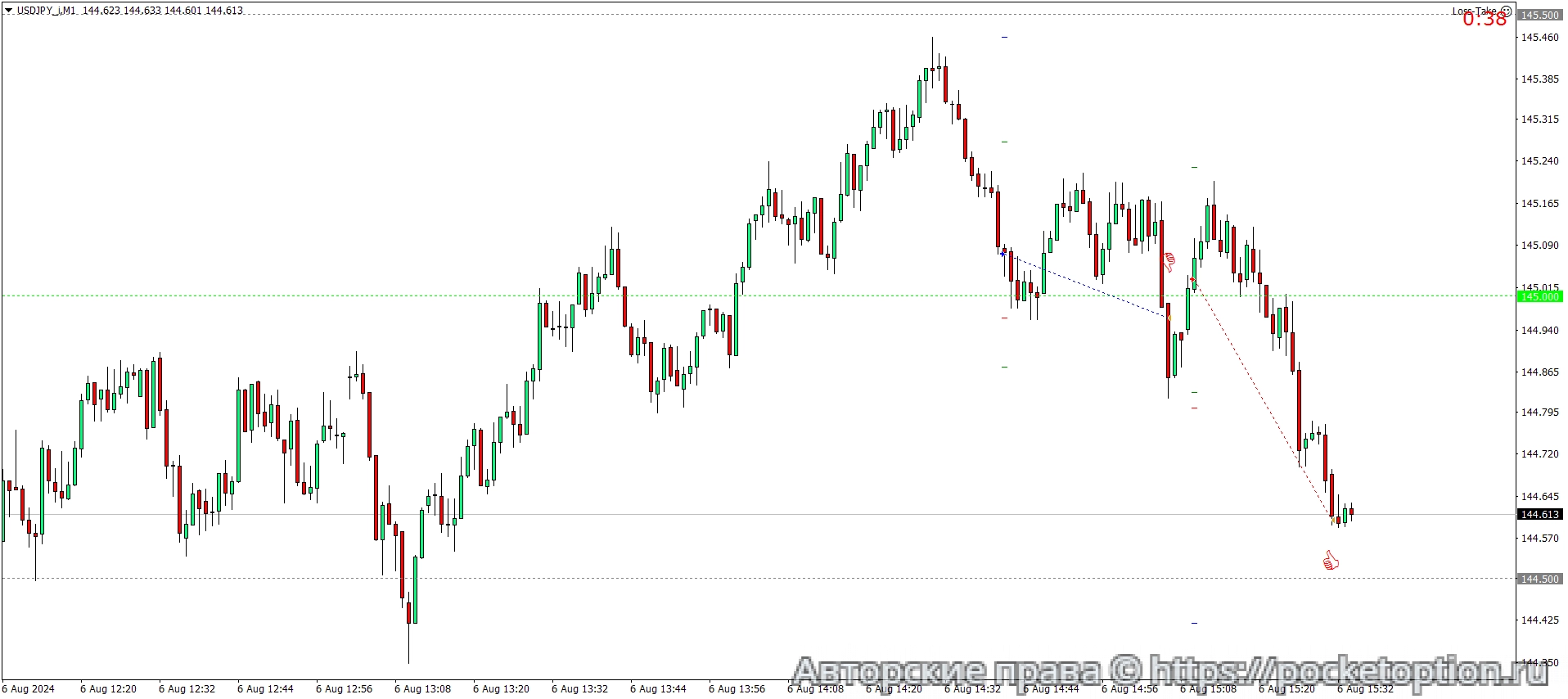Click the 145.315 price axis value
This screenshot has height=699, width=1568.
1539,119
